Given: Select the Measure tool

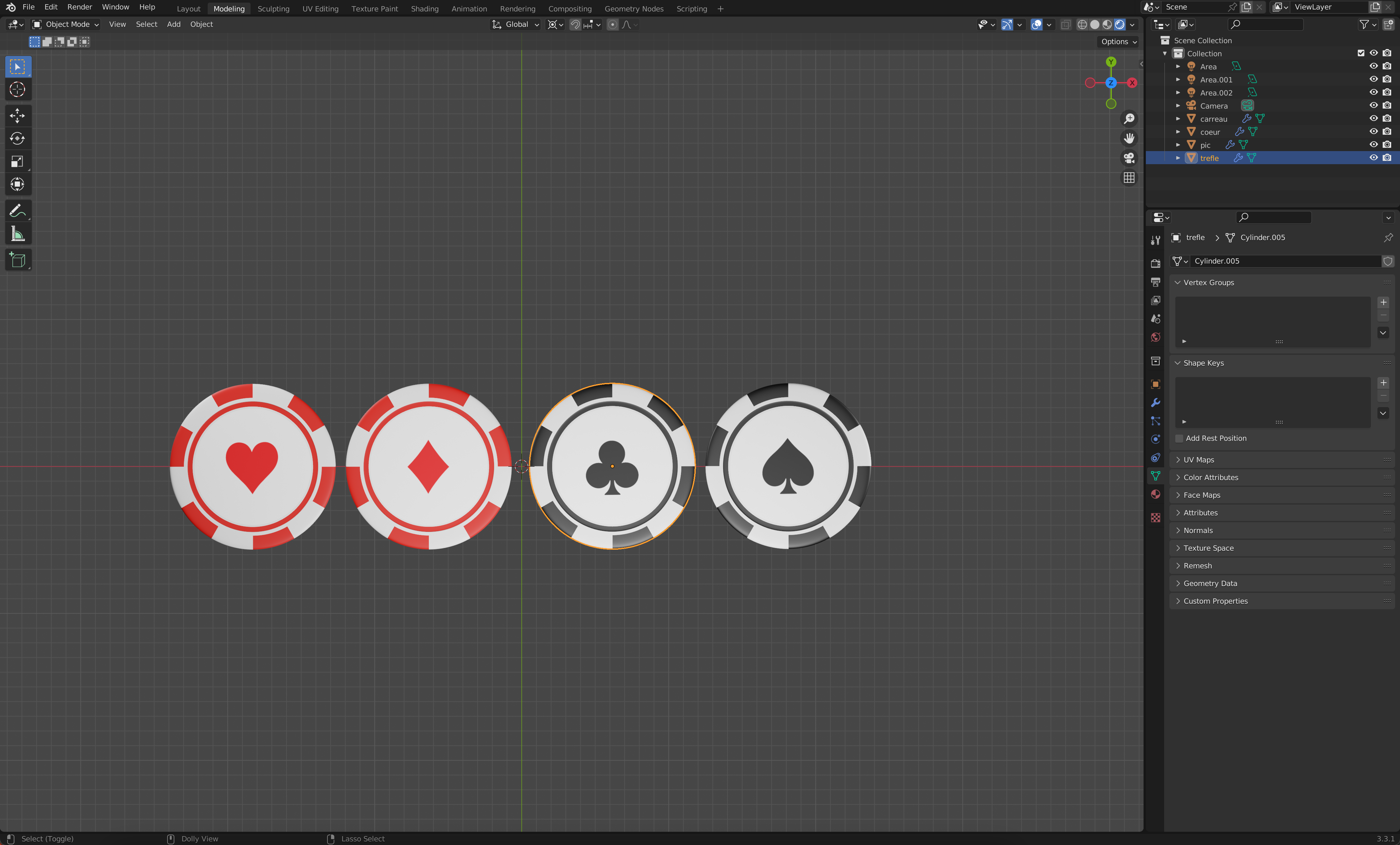Looking at the screenshot, I should (18, 233).
